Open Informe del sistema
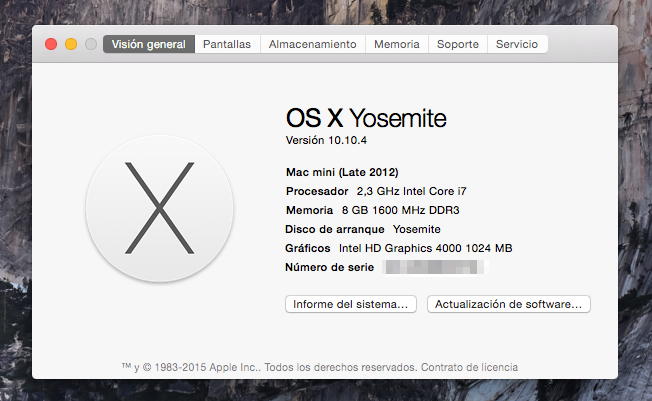The image size is (652, 401). pyautogui.click(x=350, y=304)
